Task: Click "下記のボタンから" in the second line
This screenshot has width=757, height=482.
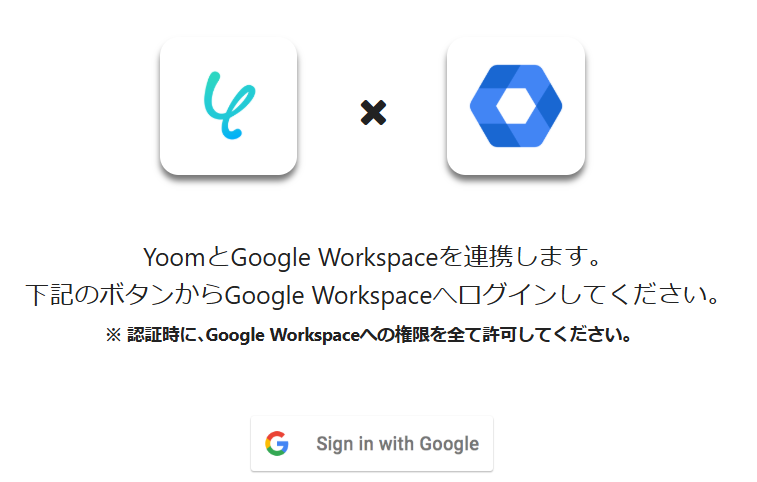Action: (x=124, y=295)
